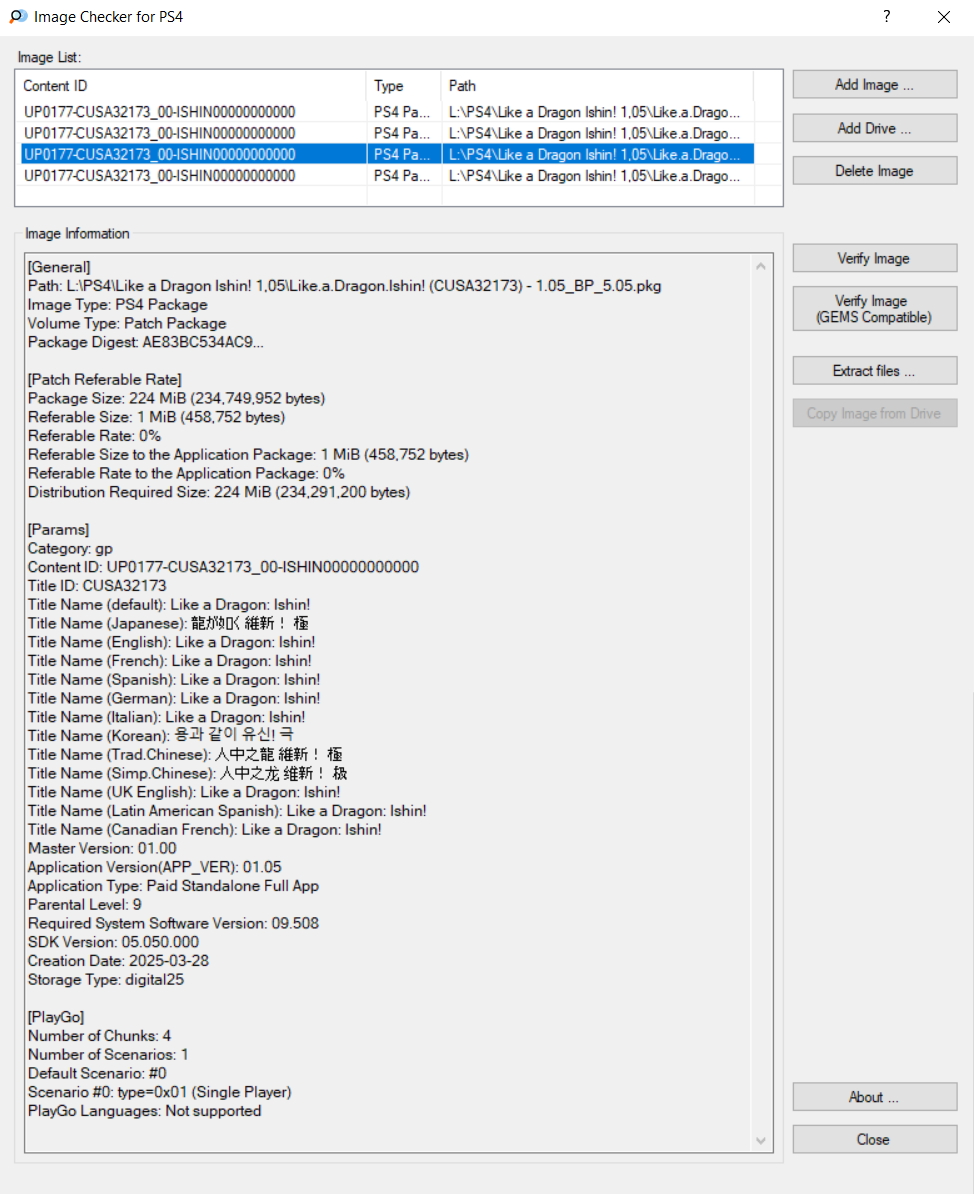
Task: Click 'Required System Software Version: 09.508'
Action: (174, 924)
